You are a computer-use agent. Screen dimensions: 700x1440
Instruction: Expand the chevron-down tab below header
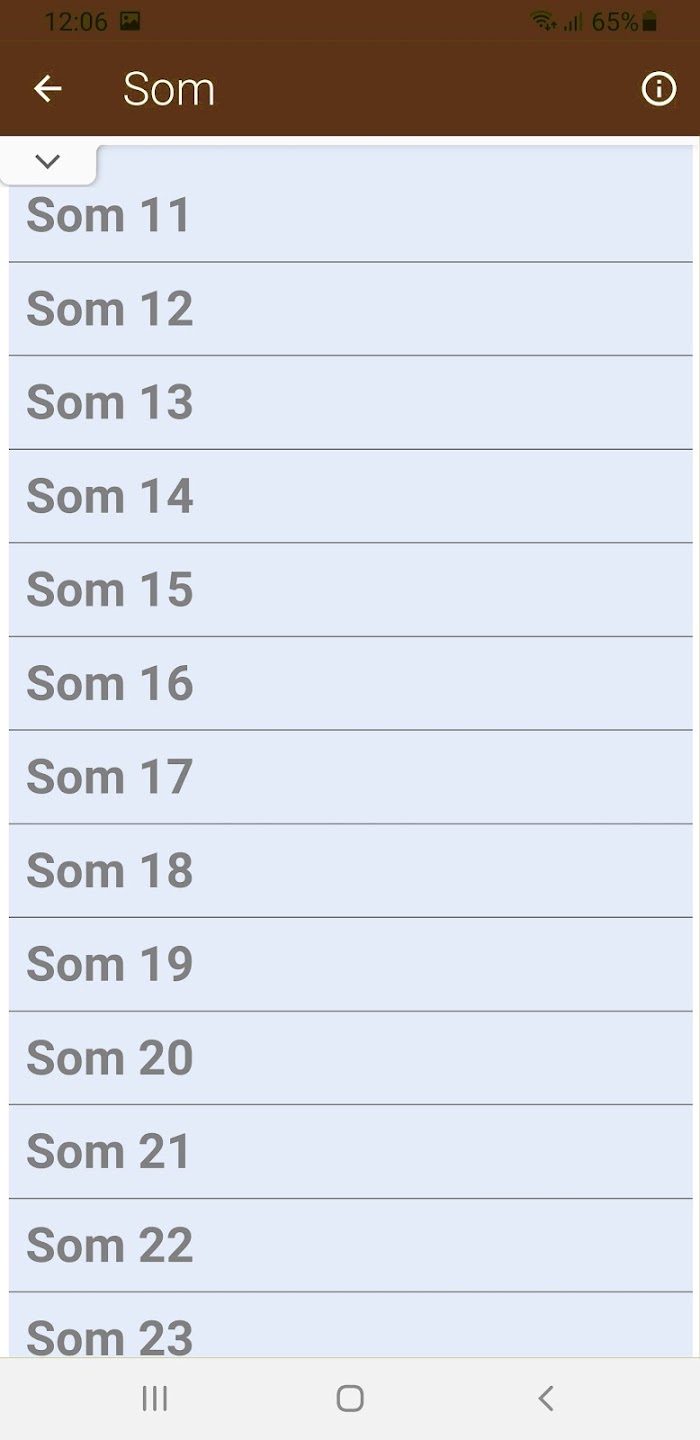(47, 162)
